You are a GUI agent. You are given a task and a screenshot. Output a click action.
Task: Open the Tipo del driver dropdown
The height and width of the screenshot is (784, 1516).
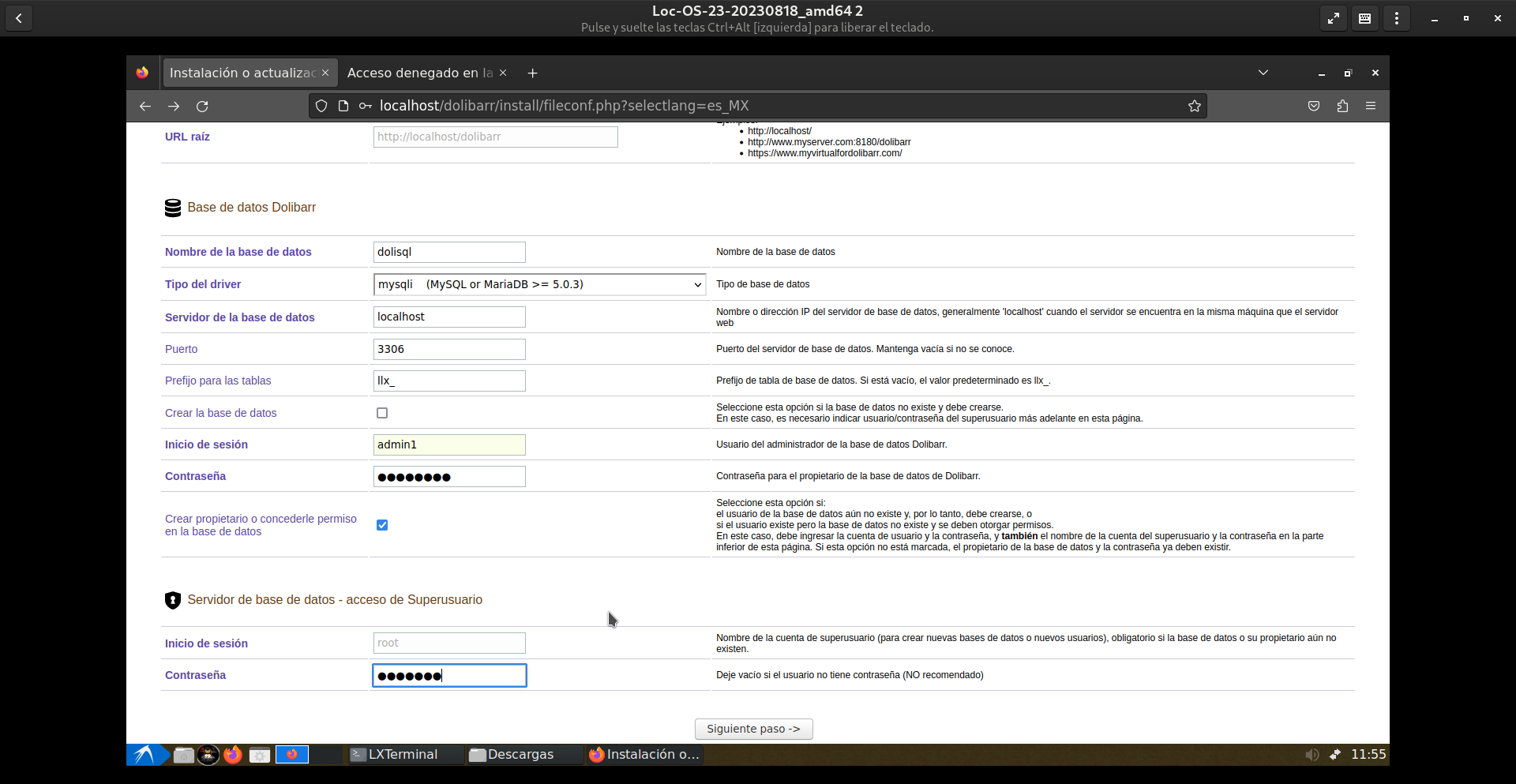(539, 284)
